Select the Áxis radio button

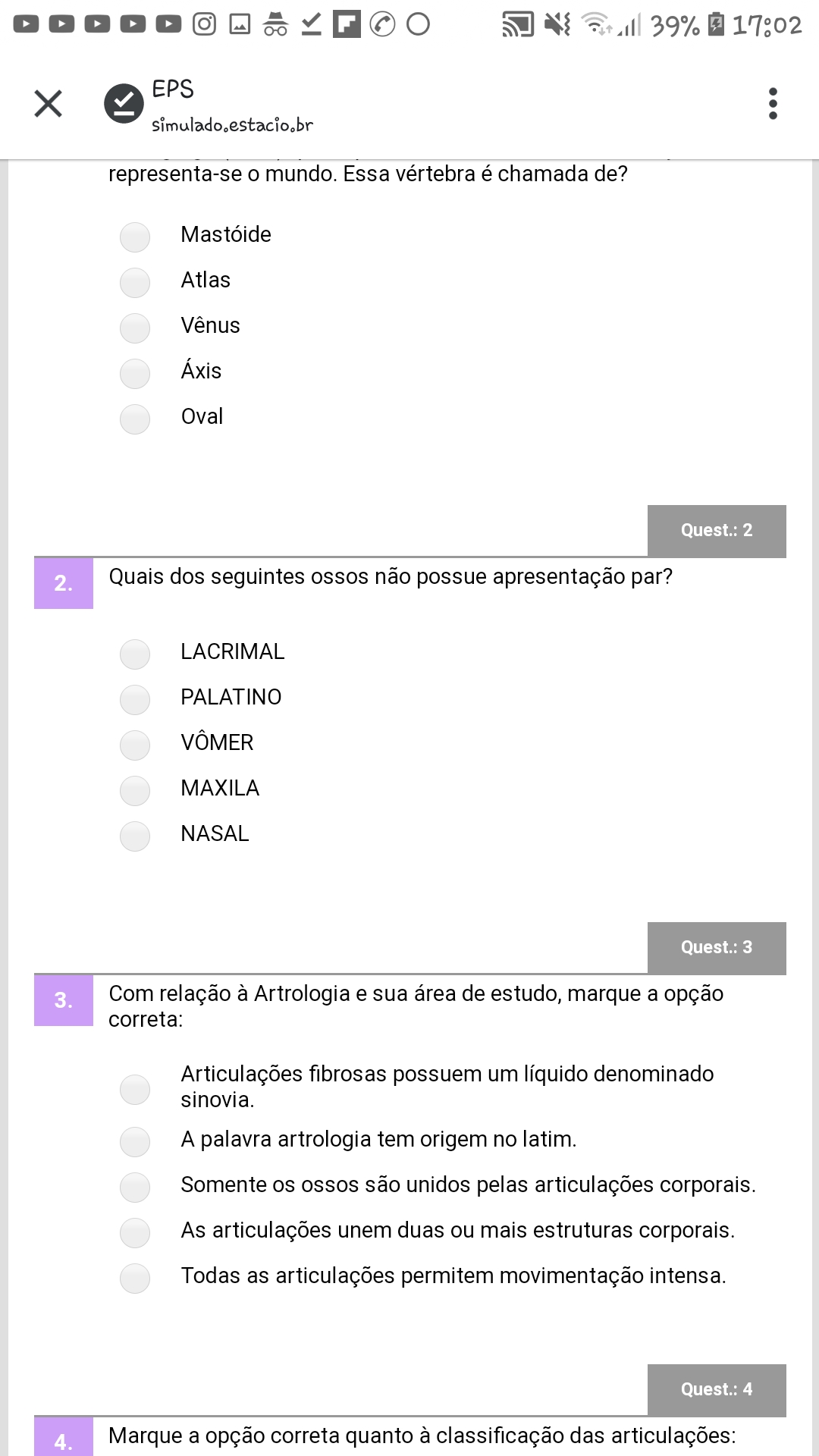click(x=135, y=373)
